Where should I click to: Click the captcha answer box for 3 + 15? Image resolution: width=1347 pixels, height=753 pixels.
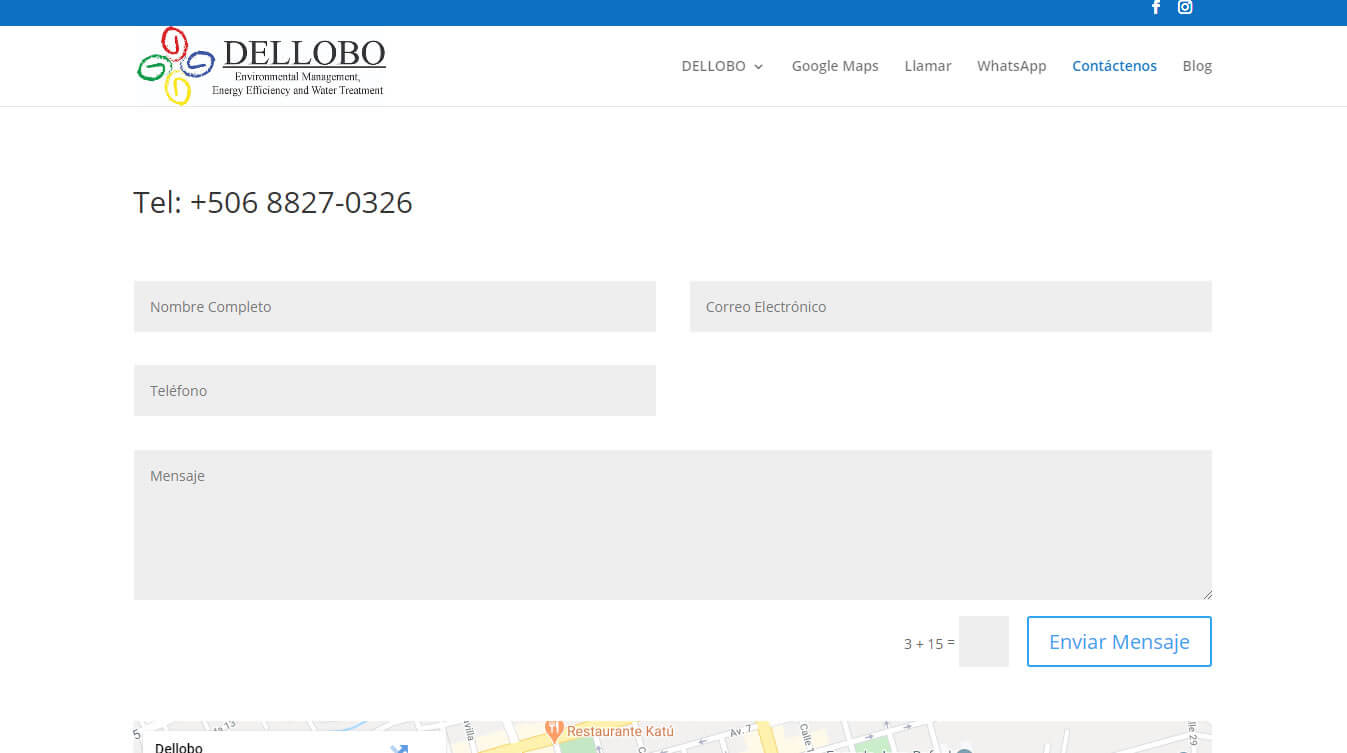pyautogui.click(x=983, y=641)
